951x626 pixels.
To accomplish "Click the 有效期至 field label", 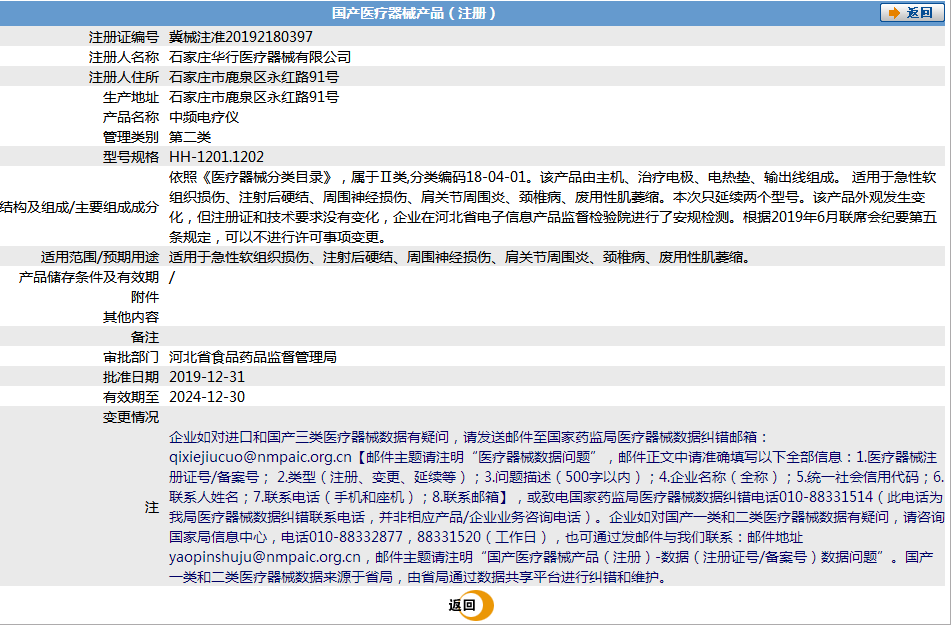I will coord(131,397).
